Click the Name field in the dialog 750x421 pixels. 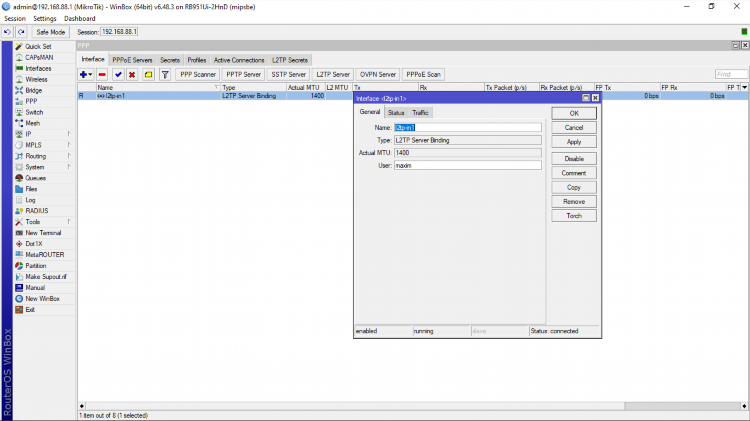coord(468,128)
